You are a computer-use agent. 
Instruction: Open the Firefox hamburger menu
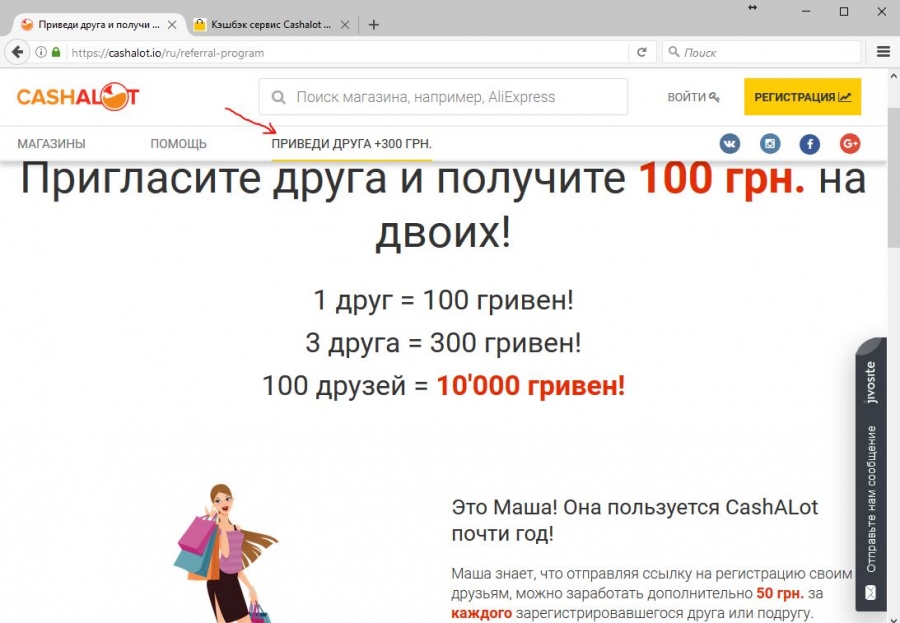(883, 52)
